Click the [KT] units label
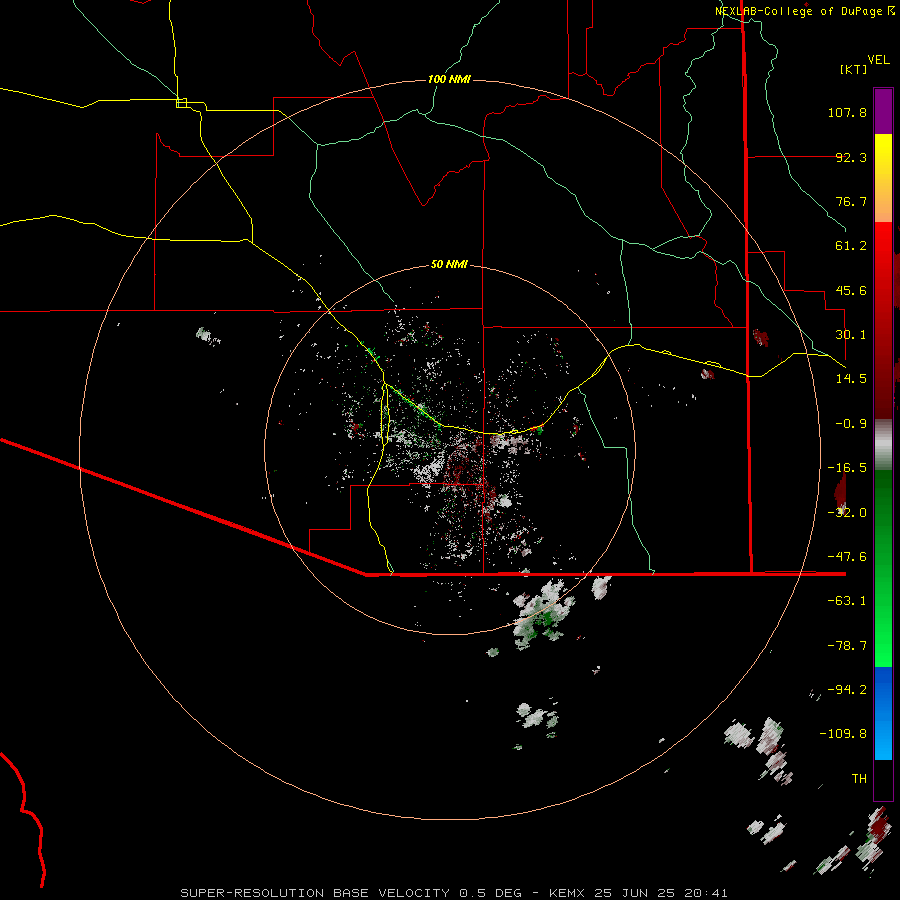Image resolution: width=900 pixels, height=900 pixels. [854, 69]
